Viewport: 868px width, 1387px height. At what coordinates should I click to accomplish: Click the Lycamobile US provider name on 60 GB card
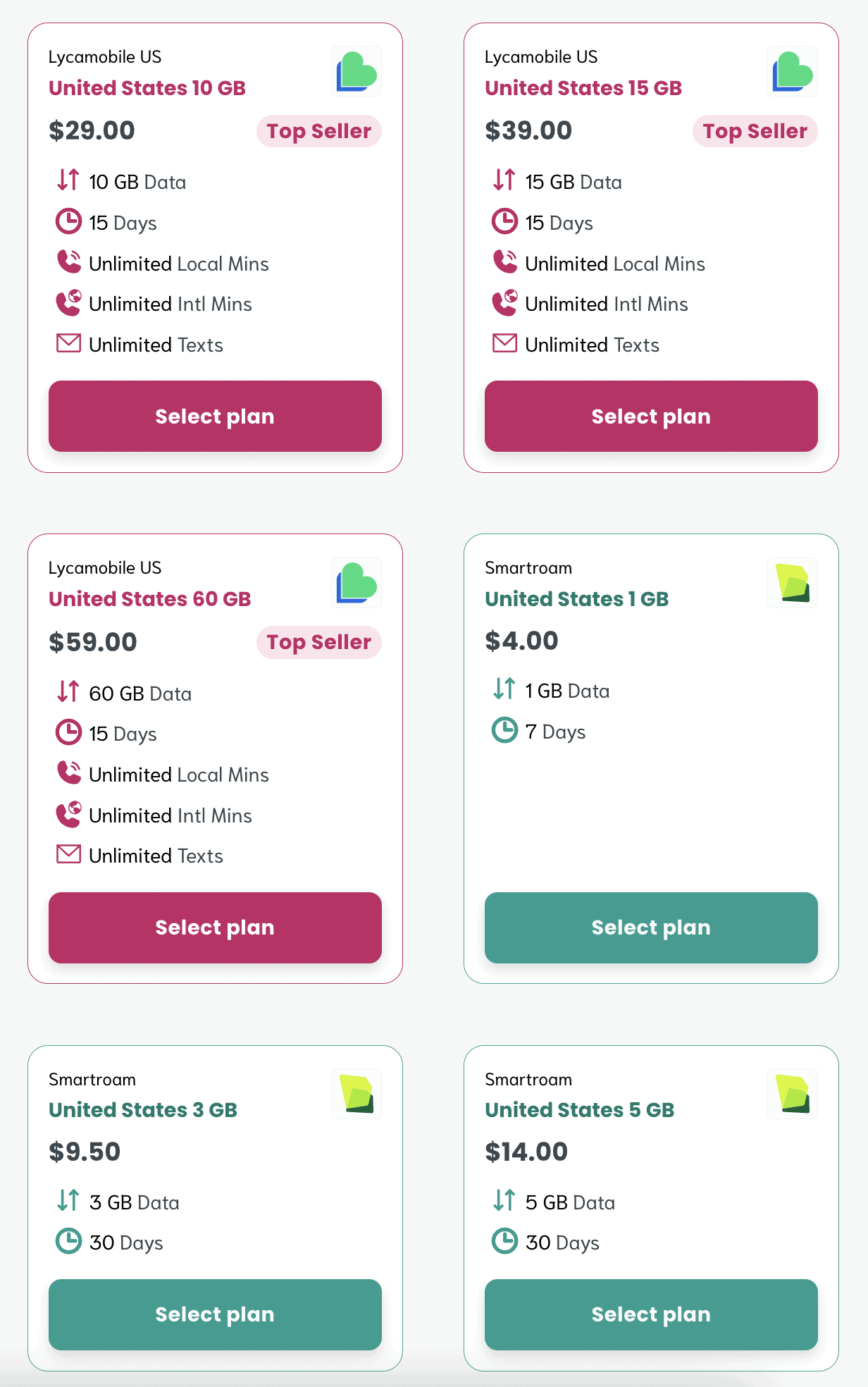(104, 567)
